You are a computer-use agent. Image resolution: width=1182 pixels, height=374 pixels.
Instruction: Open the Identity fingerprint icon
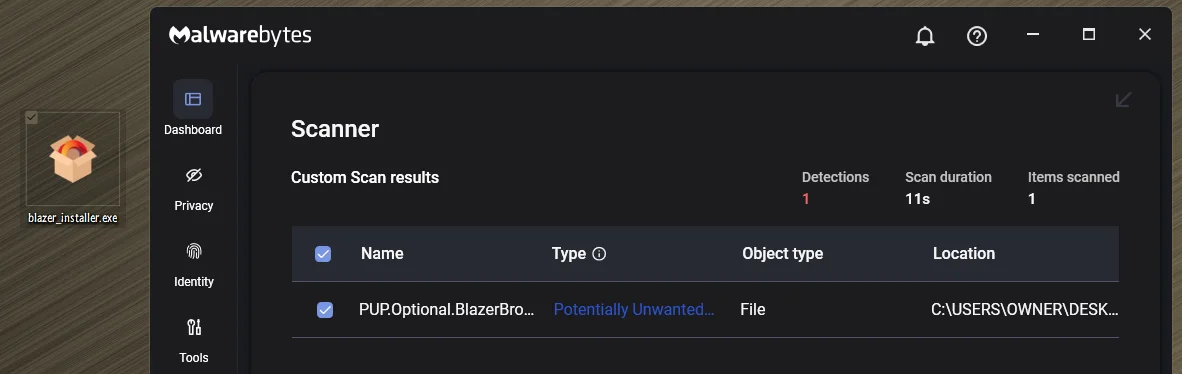[x=194, y=251]
